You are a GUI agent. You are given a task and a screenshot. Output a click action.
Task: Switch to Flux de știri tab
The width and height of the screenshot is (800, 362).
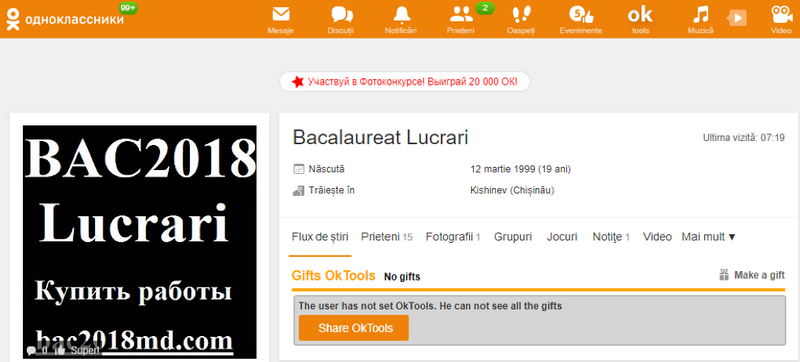coord(320,237)
